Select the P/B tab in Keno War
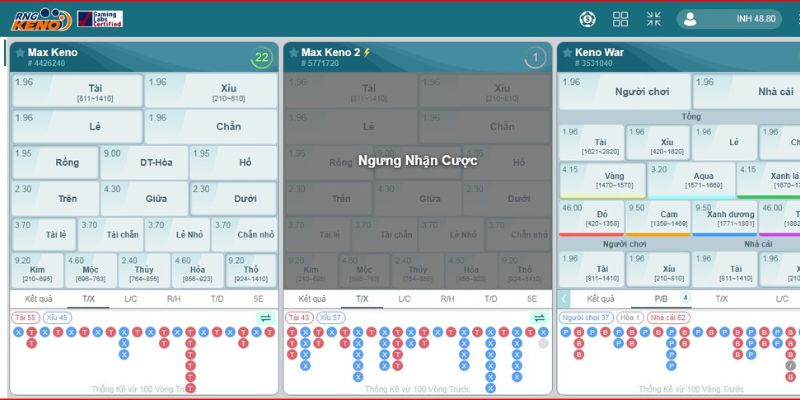This screenshot has height=400, width=800. point(661,298)
